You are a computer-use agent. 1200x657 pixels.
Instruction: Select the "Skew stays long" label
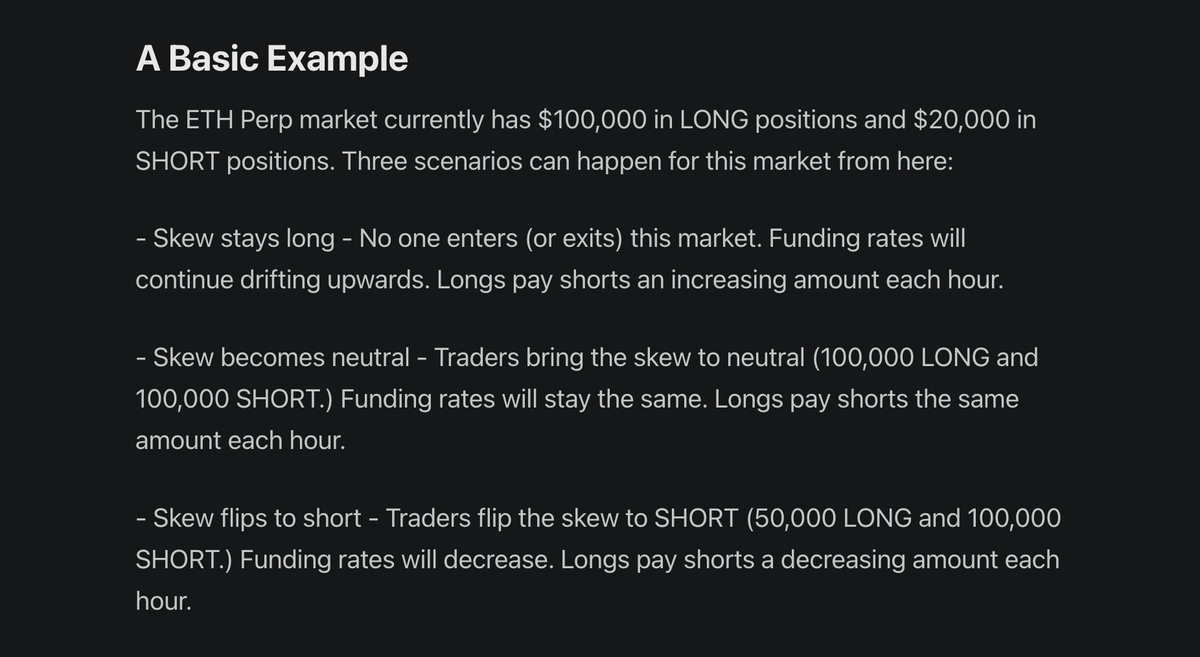click(x=244, y=240)
